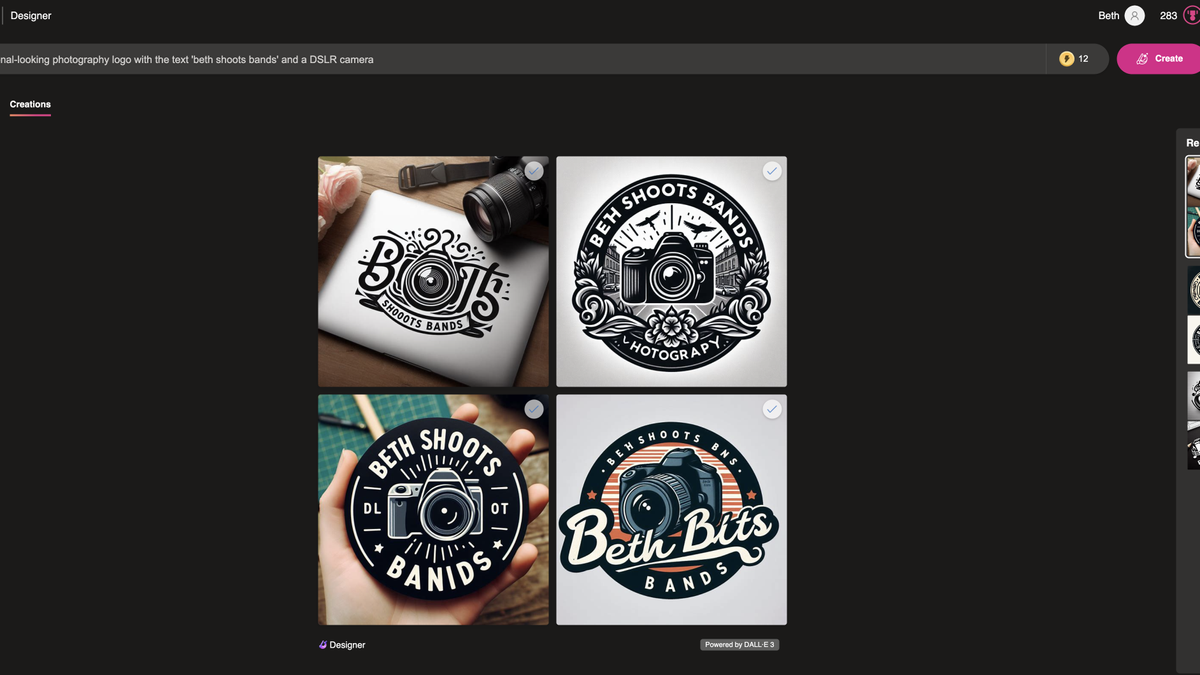Click the Designer title at top left
The width and height of the screenshot is (1200, 675).
click(x=31, y=16)
